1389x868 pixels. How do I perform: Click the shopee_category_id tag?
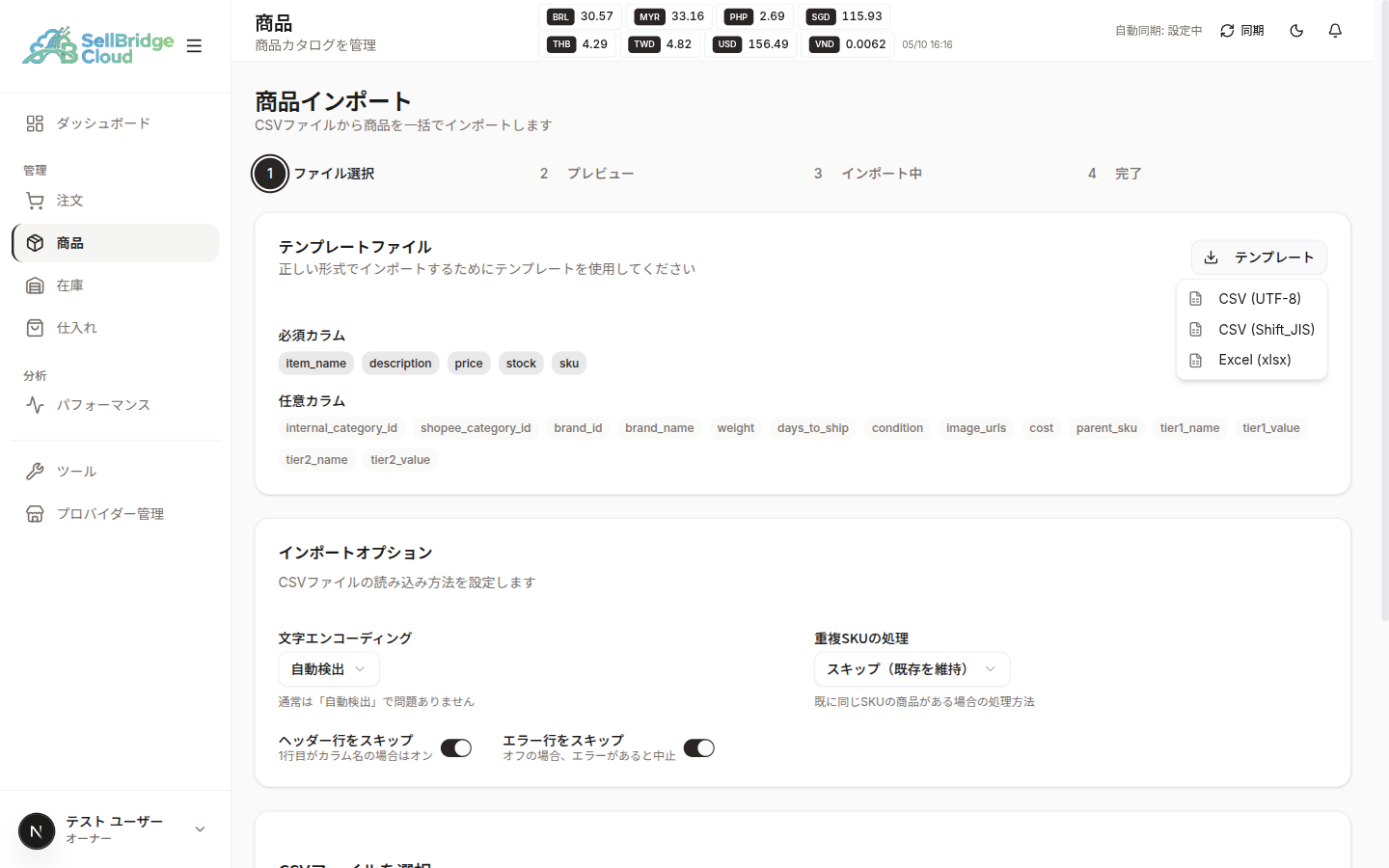pos(476,428)
